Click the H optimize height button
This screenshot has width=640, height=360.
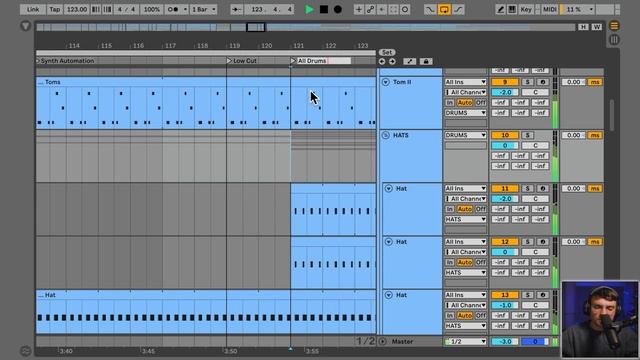583,27
